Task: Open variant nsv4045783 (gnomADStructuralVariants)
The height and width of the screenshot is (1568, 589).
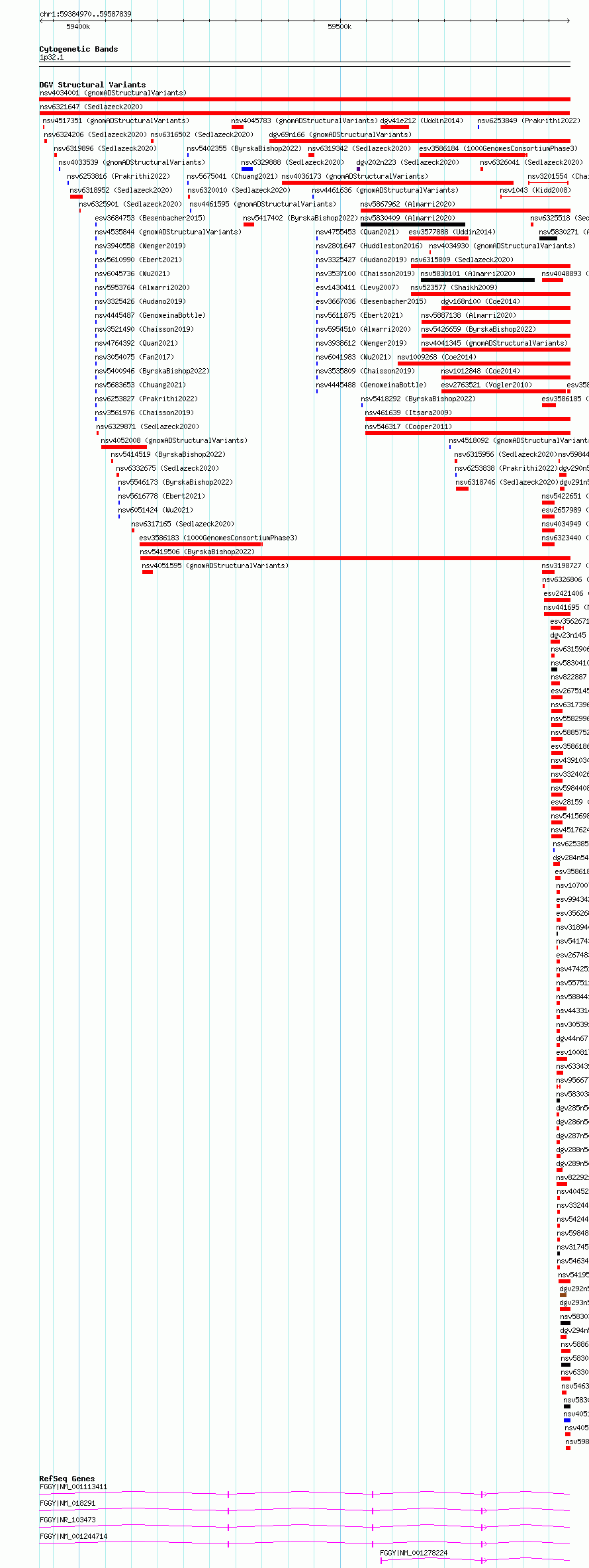Action: pos(304,121)
